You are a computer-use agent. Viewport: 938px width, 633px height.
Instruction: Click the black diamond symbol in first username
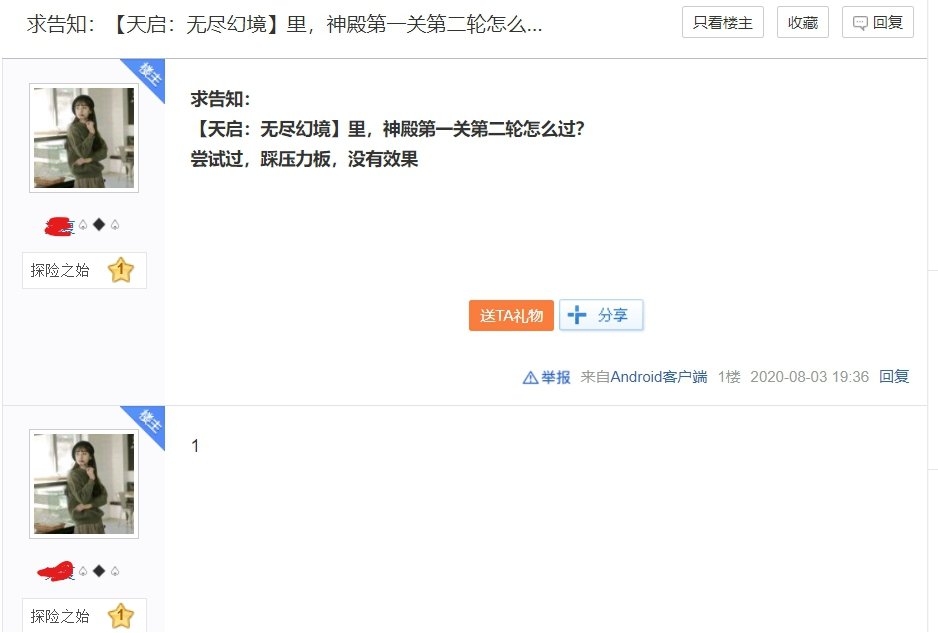[99, 224]
